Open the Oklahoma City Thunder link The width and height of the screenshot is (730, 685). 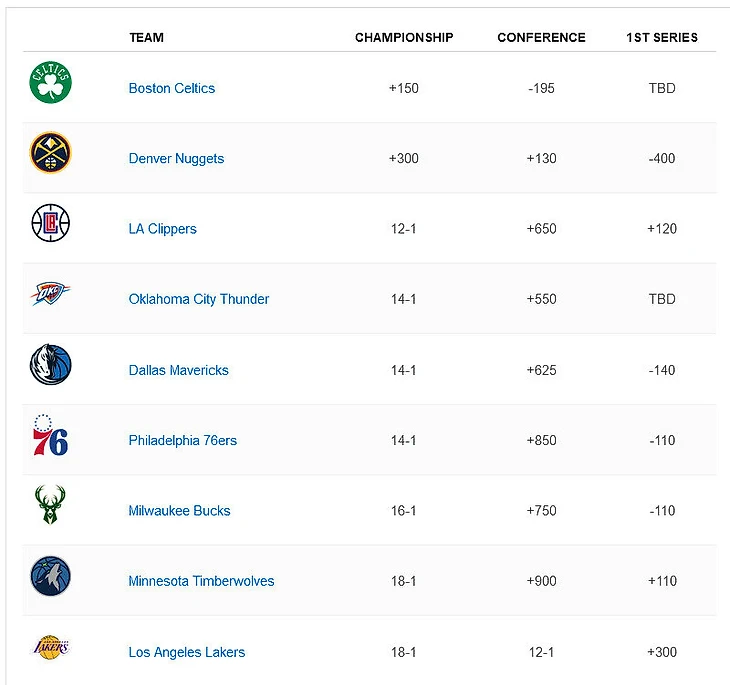point(199,299)
